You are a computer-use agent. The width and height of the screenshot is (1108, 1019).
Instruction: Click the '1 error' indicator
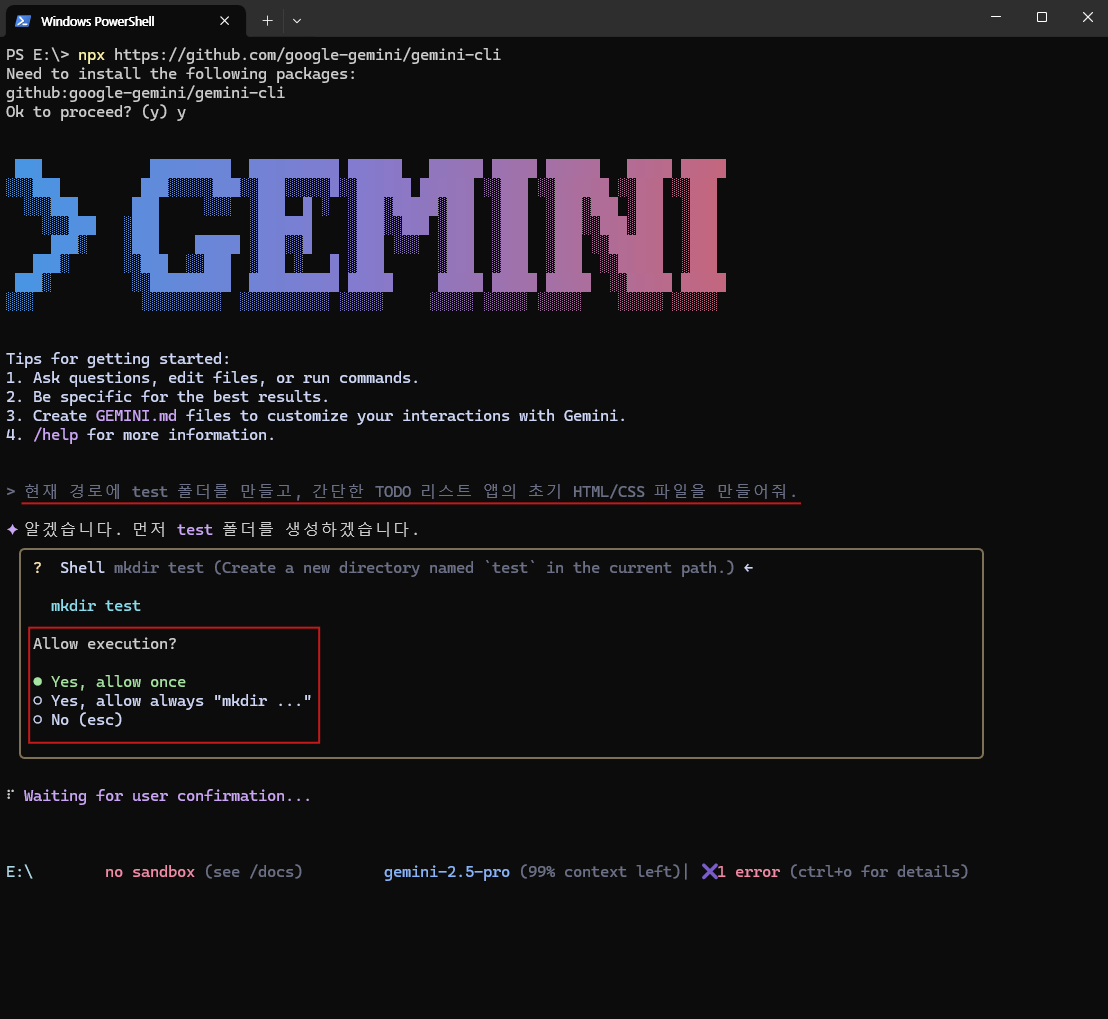tap(748, 872)
